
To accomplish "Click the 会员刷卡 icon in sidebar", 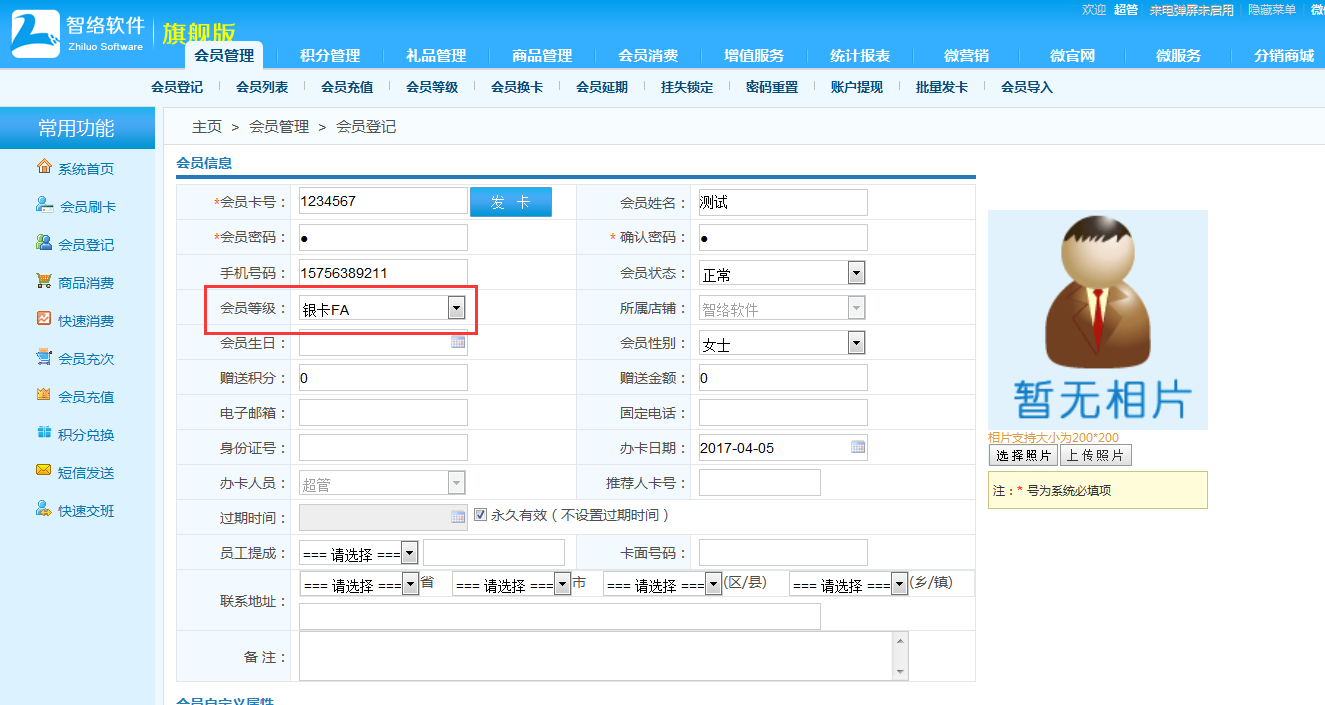I will [44, 205].
